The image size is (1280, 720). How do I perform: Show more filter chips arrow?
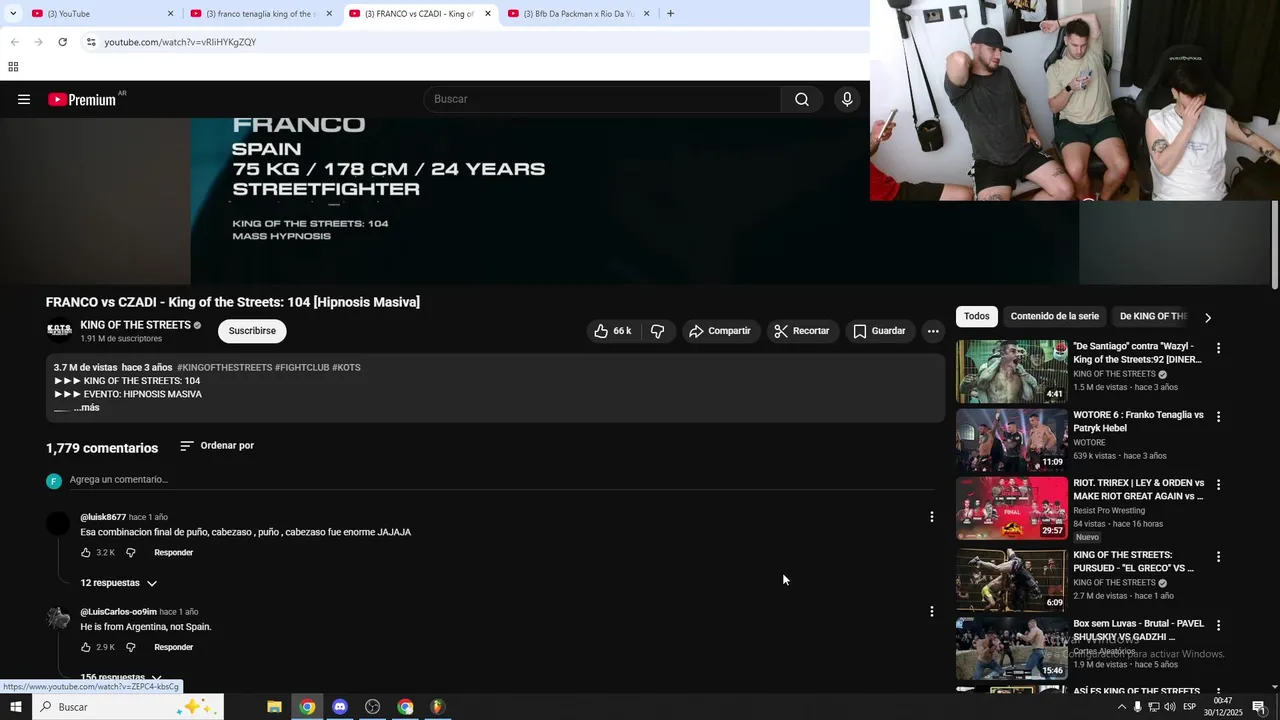[1208, 317]
